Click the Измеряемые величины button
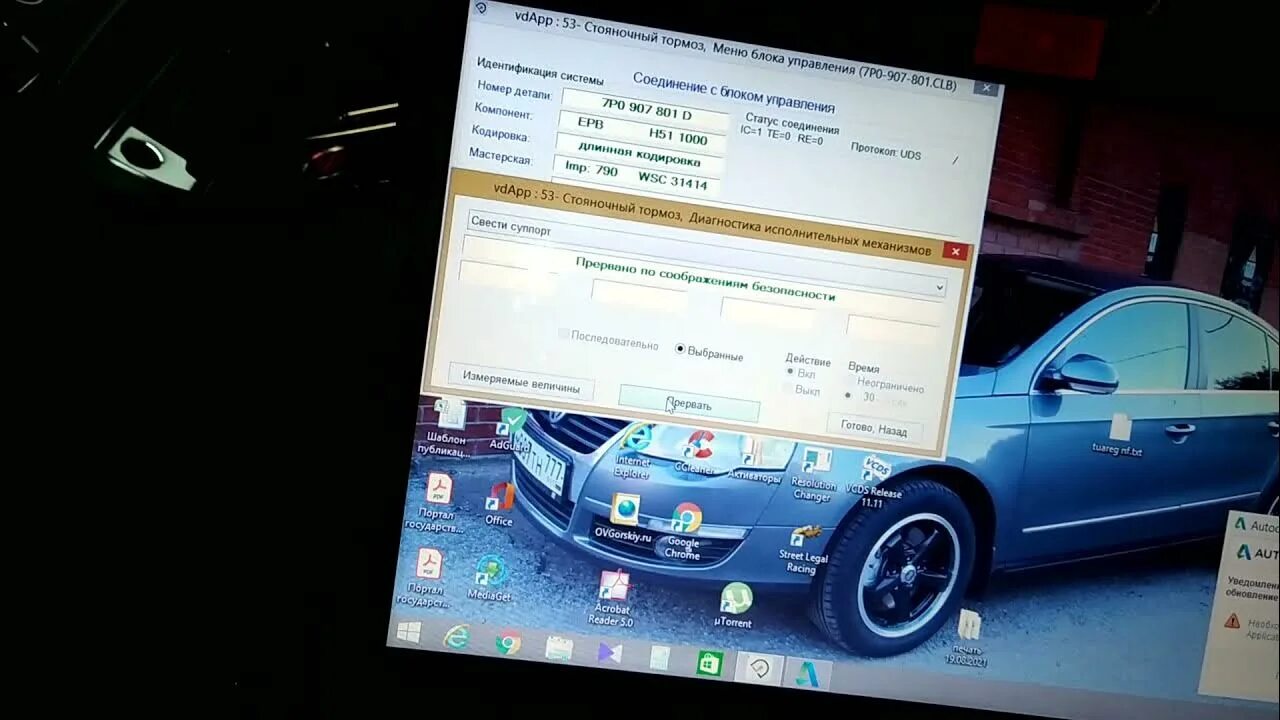 520,382
